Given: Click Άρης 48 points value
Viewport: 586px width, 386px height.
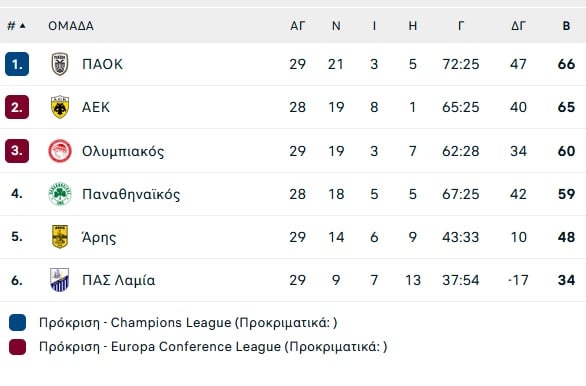Looking at the screenshot, I should pyautogui.click(x=566, y=237).
